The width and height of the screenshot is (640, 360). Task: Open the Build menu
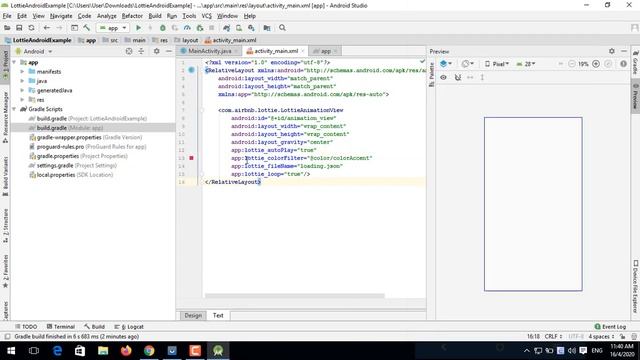[155, 16]
